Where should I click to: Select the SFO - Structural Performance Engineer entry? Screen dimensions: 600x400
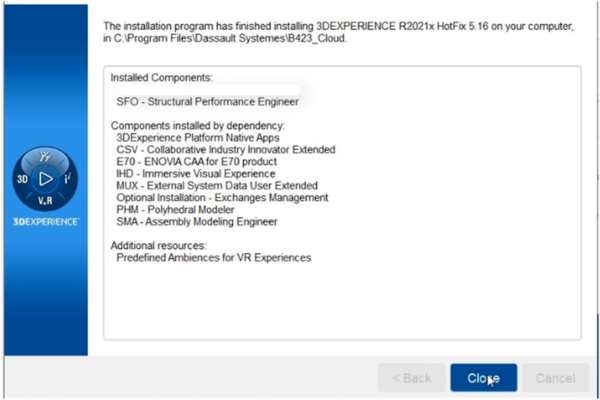tap(208, 101)
